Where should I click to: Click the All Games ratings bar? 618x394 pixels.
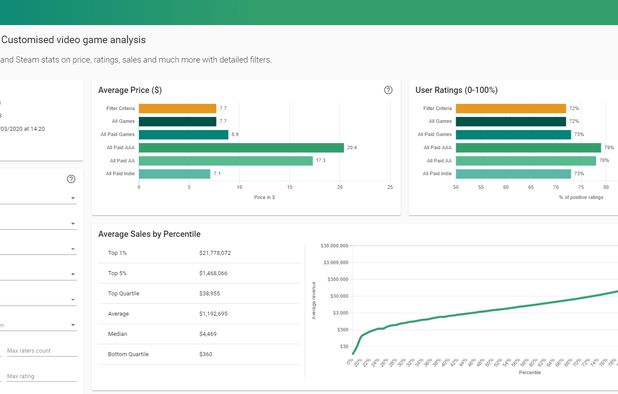pyautogui.click(x=511, y=121)
